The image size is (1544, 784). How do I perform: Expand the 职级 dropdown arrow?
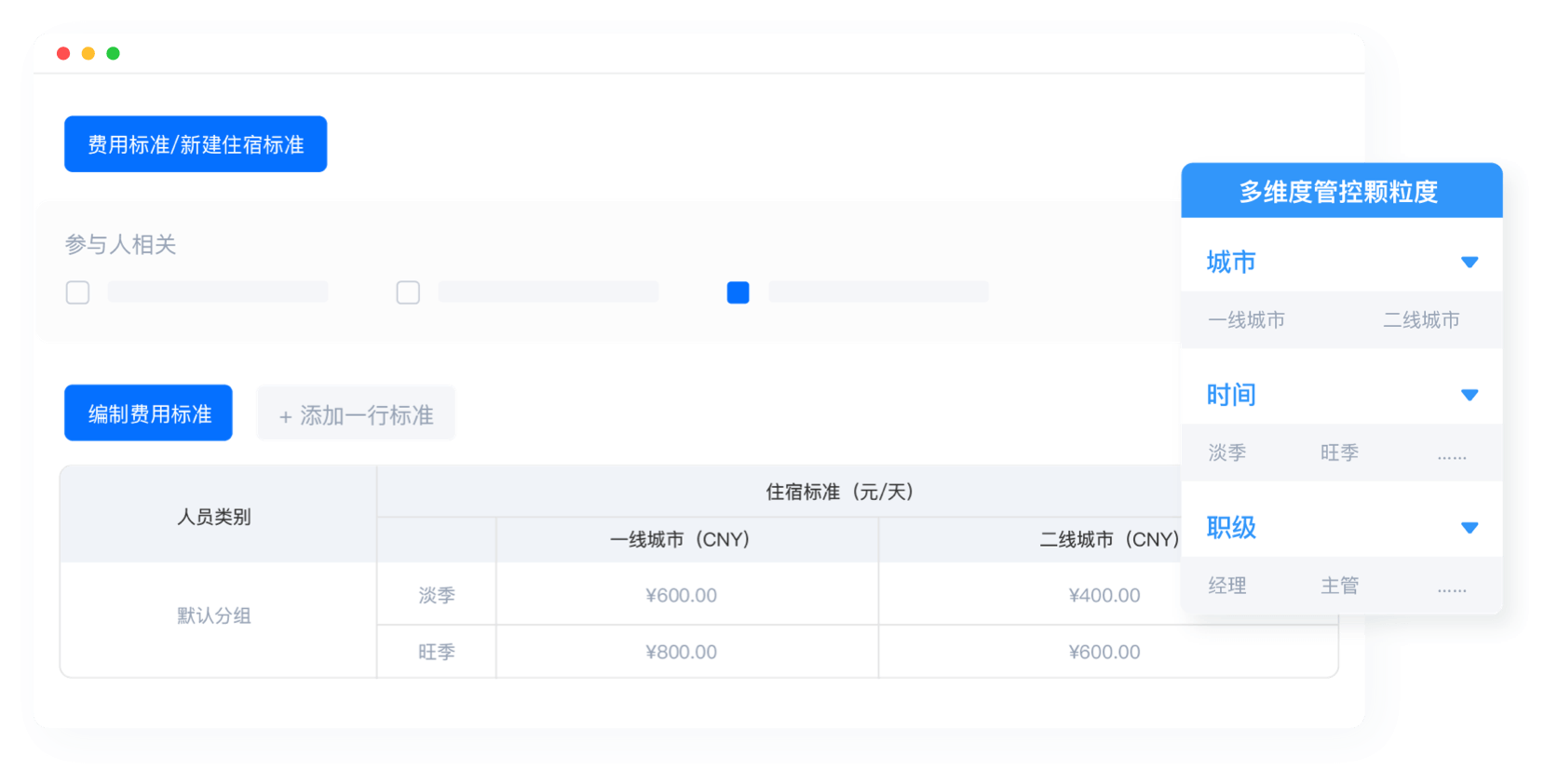(1470, 528)
